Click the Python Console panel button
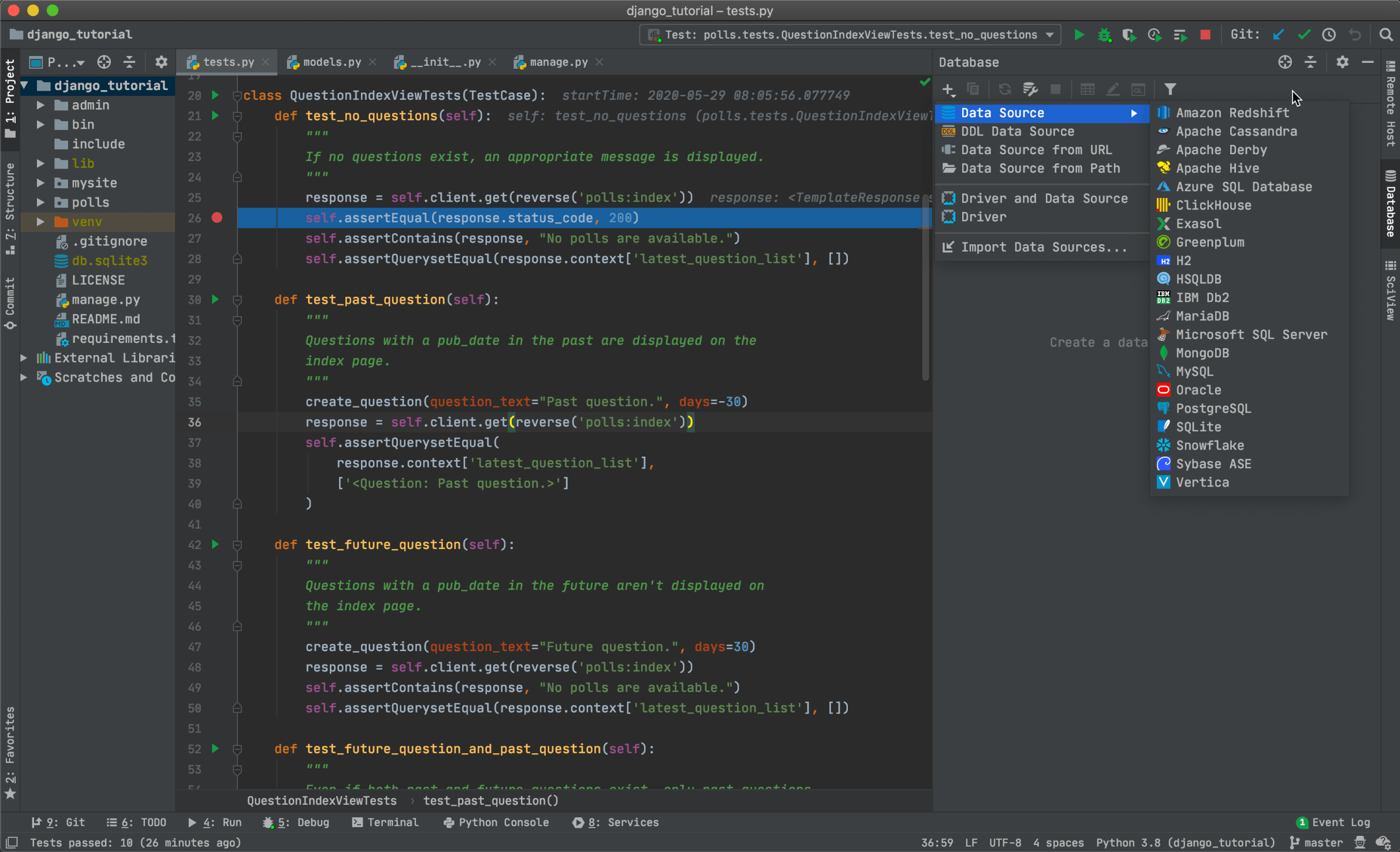The image size is (1400, 852). [x=493, y=823]
